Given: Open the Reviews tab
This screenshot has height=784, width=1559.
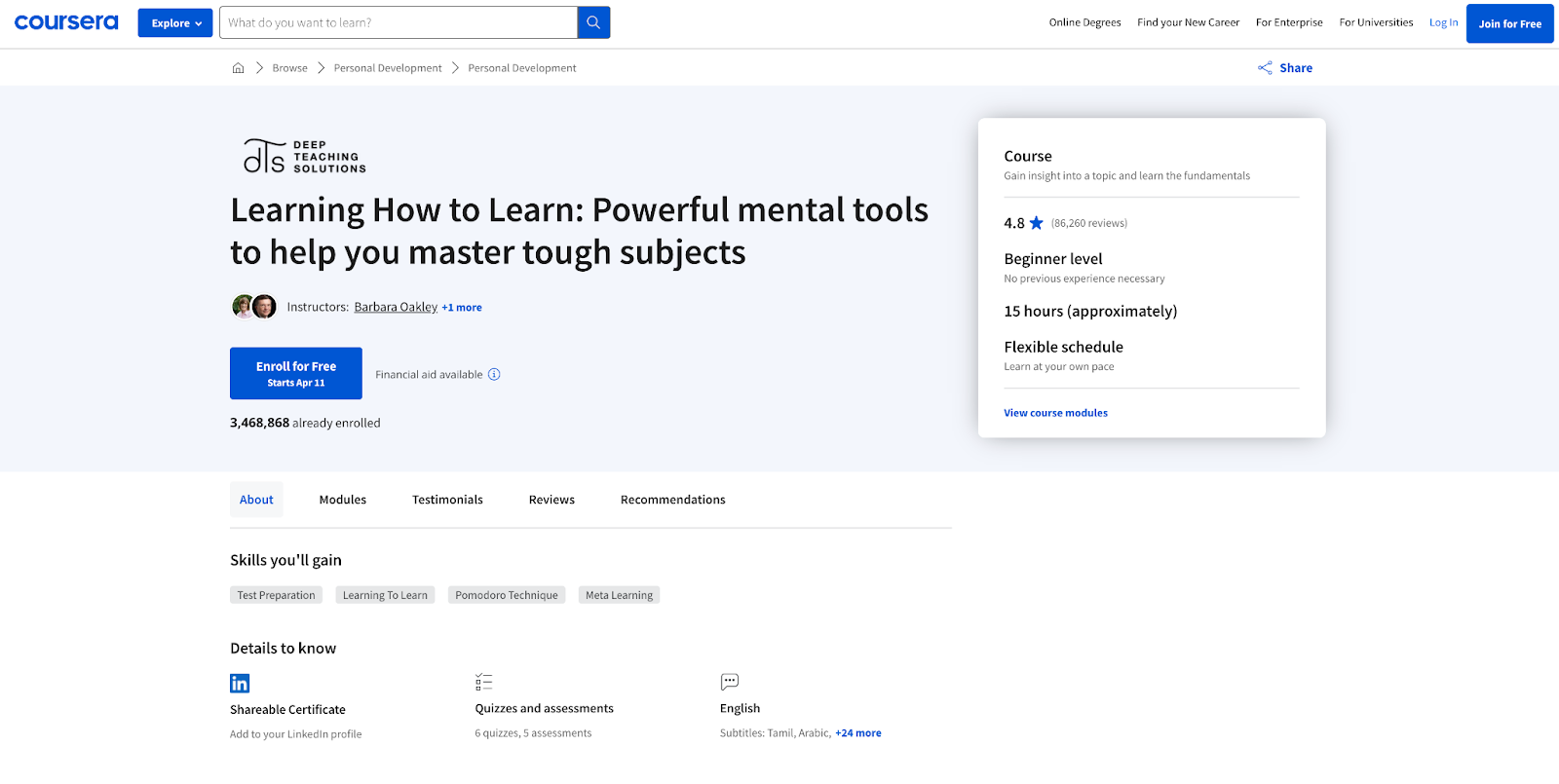Looking at the screenshot, I should (551, 500).
